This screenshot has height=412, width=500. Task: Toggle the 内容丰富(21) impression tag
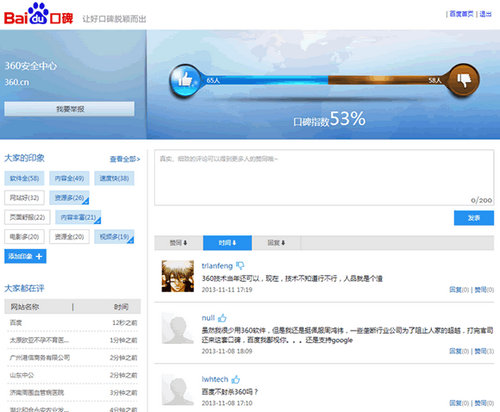click(x=78, y=217)
